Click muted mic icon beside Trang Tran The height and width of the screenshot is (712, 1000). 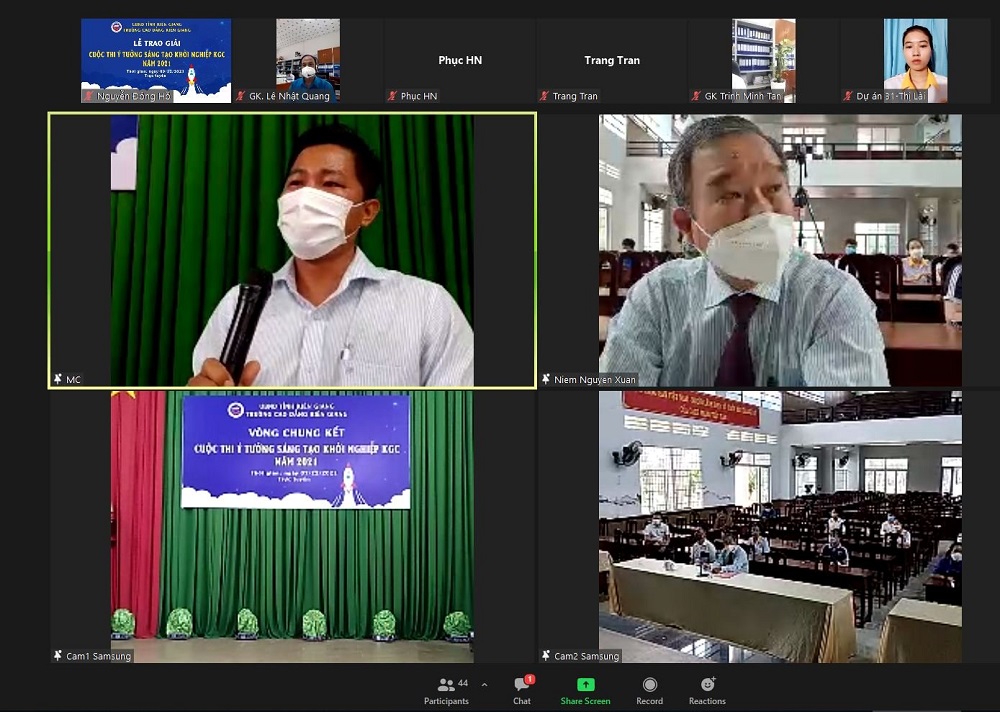[x=544, y=96]
